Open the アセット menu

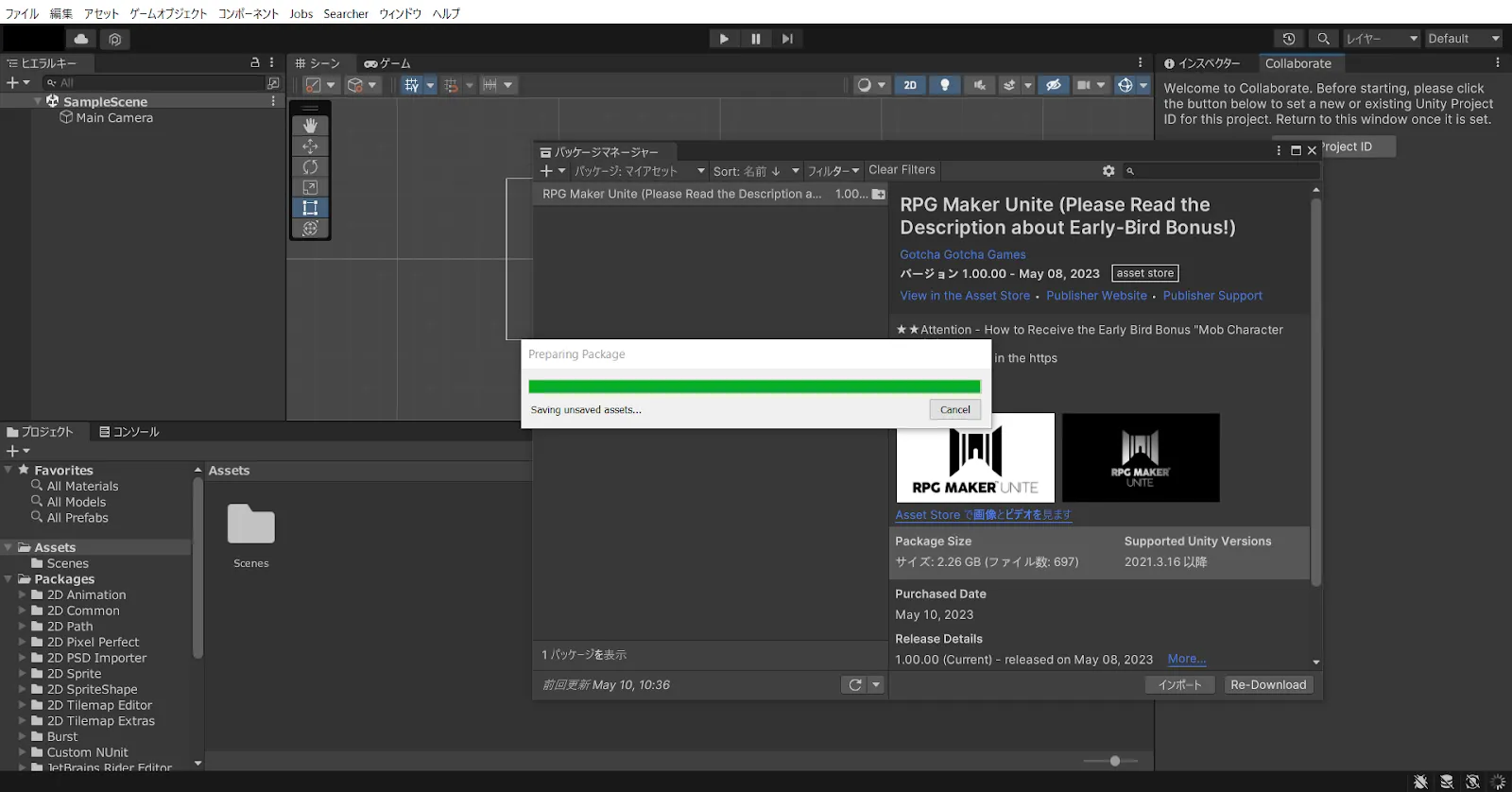click(101, 13)
